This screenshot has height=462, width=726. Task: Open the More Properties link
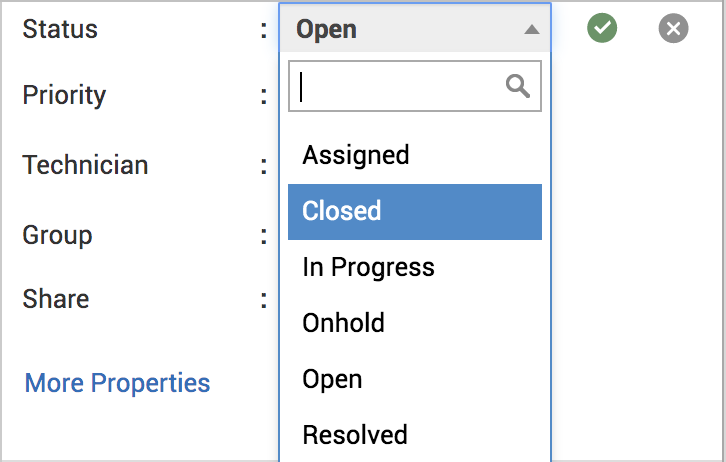coord(117,383)
